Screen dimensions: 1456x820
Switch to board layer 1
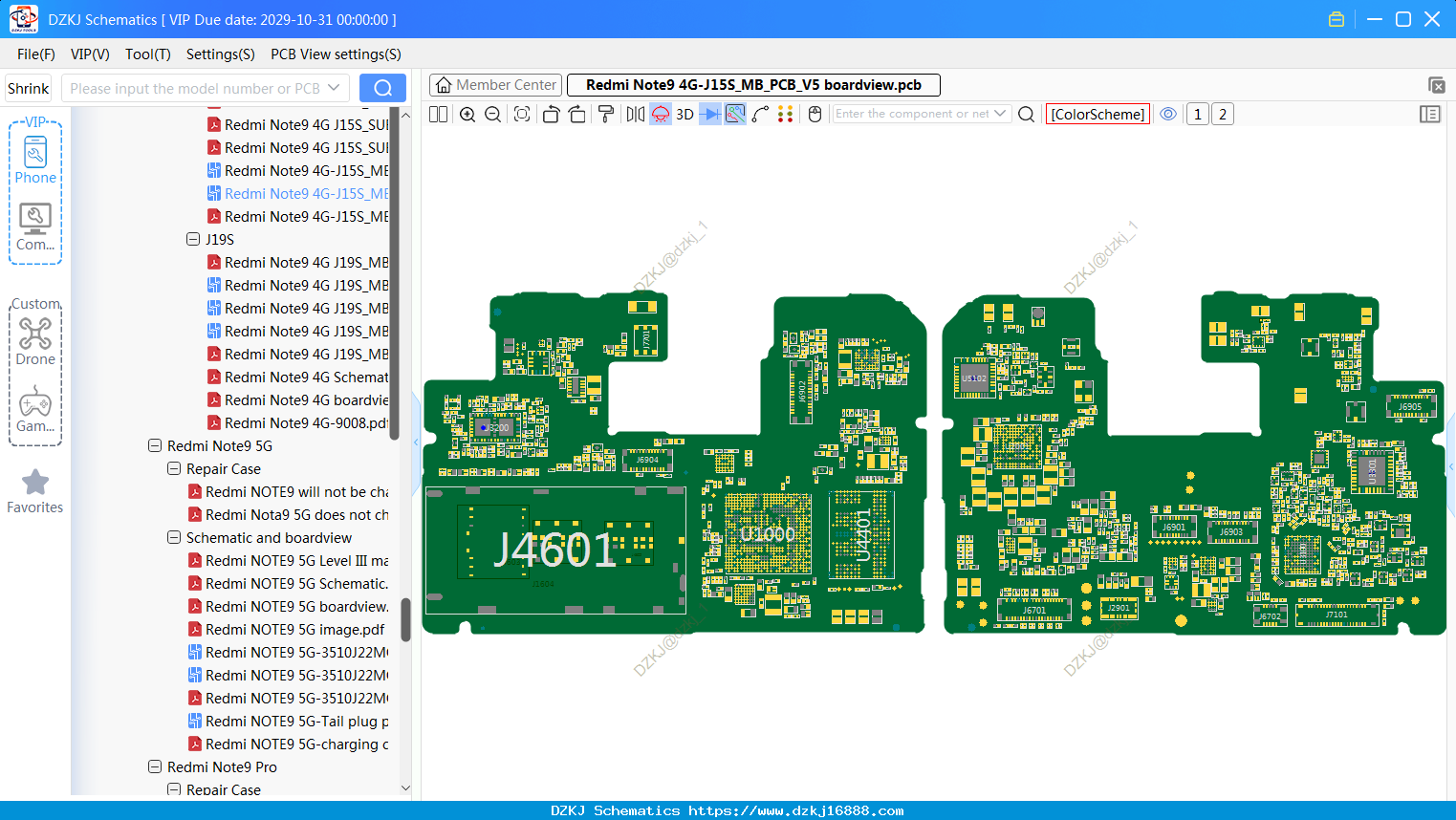[1198, 114]
